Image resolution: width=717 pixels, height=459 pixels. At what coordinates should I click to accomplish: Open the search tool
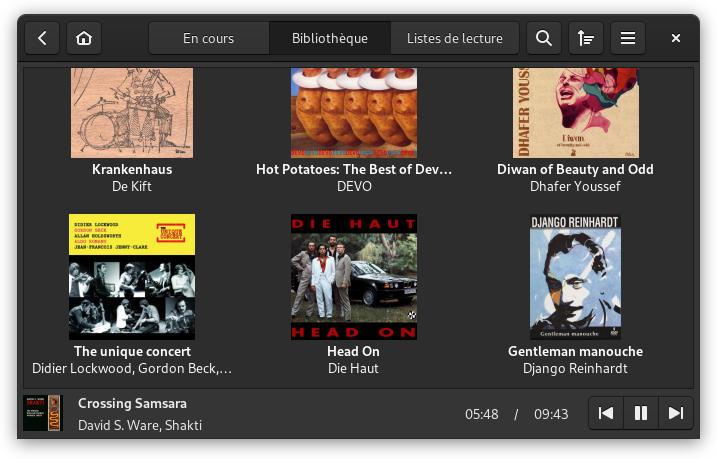click(x=544, y=38)
